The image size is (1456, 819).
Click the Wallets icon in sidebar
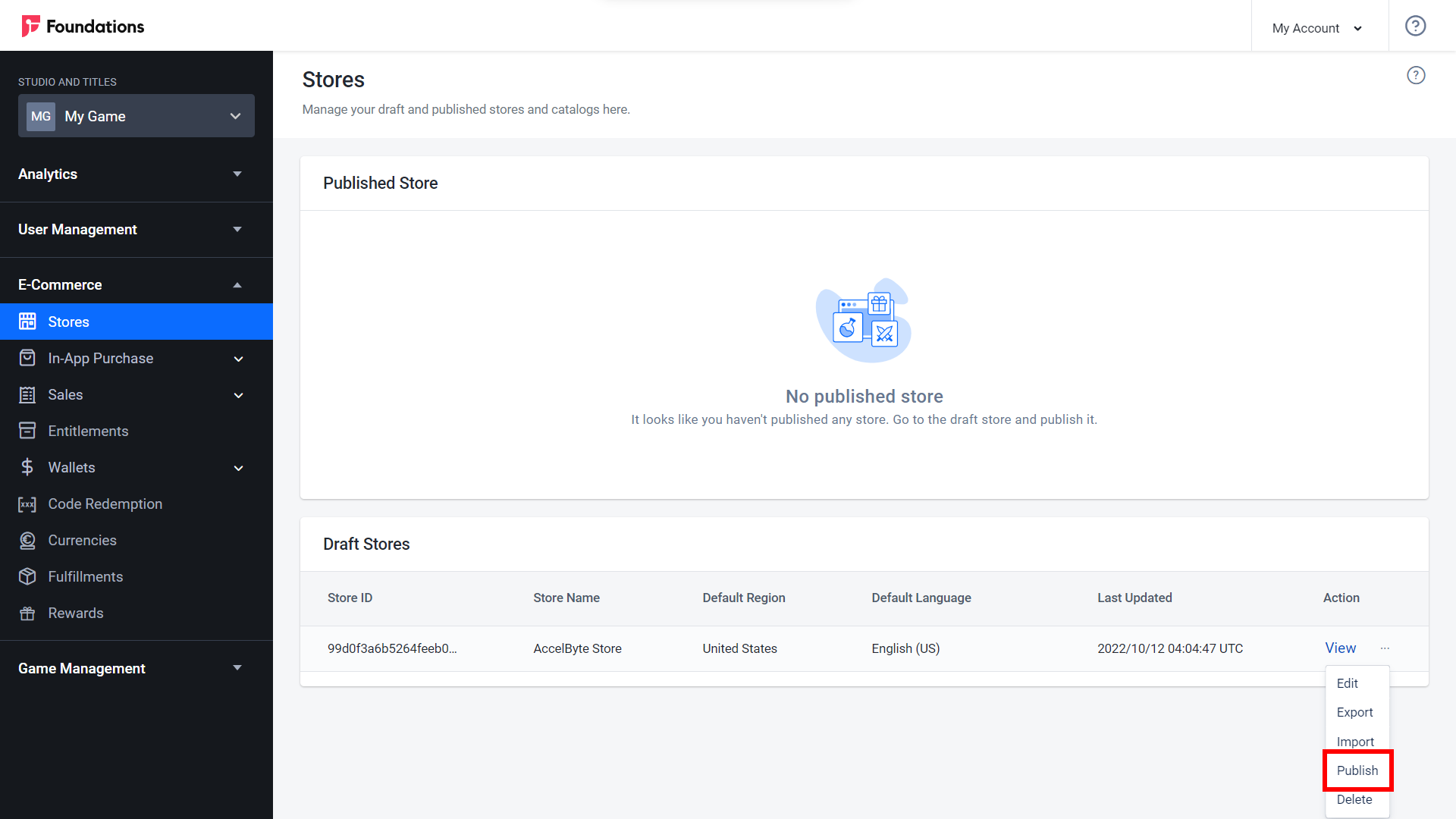click(27, 467)
